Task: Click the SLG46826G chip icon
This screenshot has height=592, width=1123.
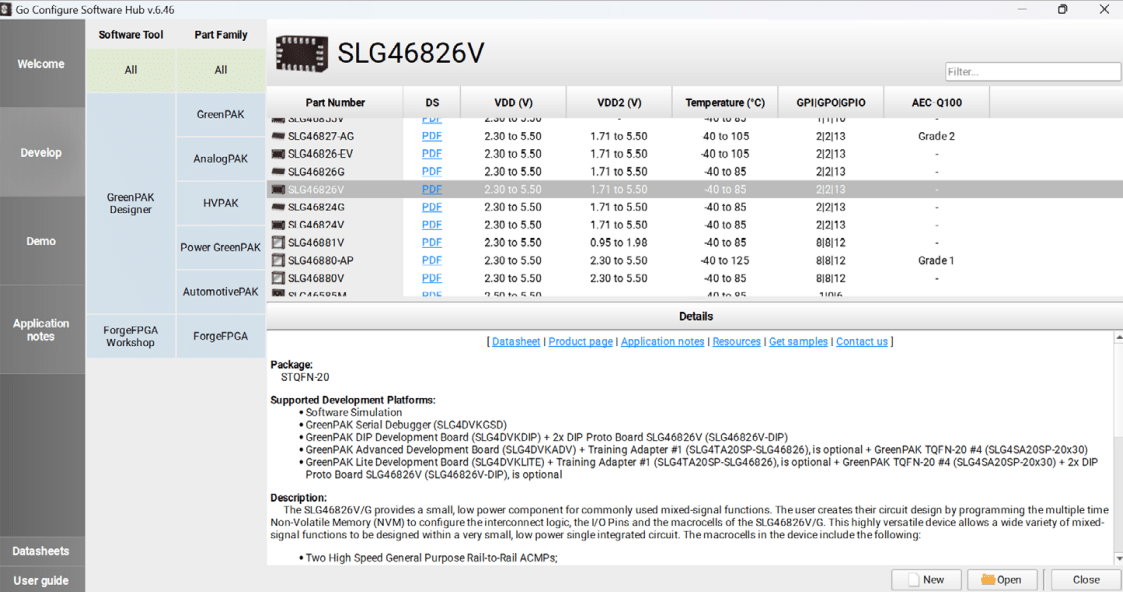Action: coord(278,172)
